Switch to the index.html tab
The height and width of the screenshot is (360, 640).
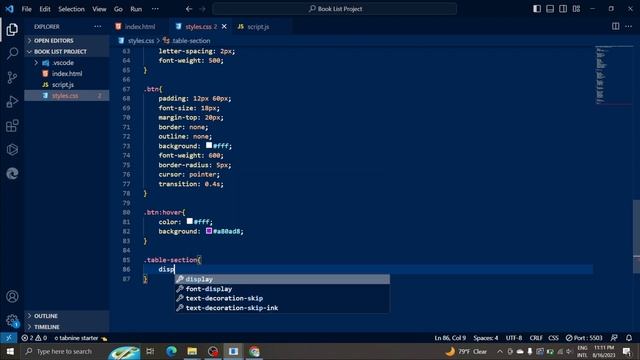point(139,27)
